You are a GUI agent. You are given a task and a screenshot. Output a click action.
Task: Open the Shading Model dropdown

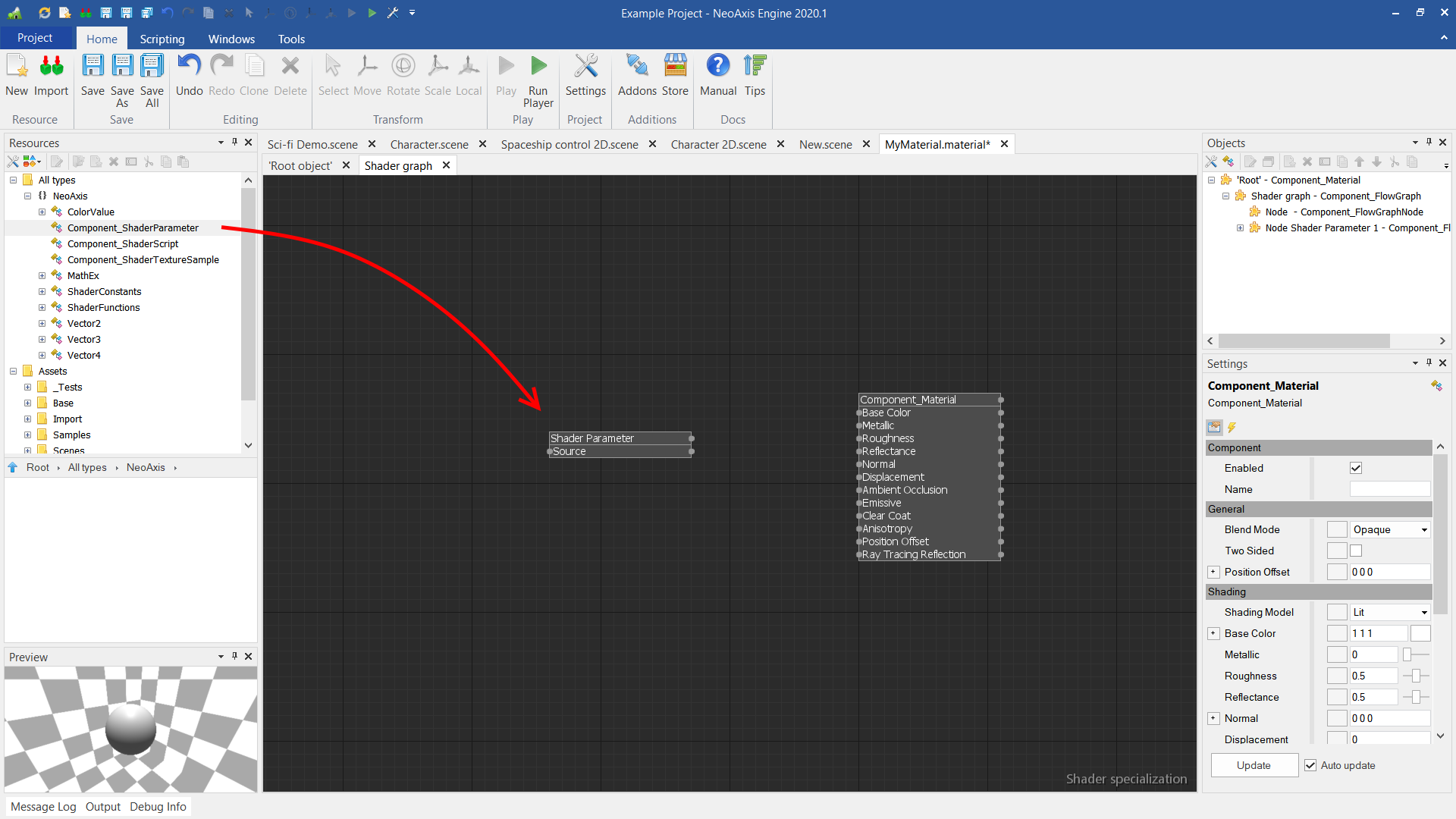coord(1390,612)
